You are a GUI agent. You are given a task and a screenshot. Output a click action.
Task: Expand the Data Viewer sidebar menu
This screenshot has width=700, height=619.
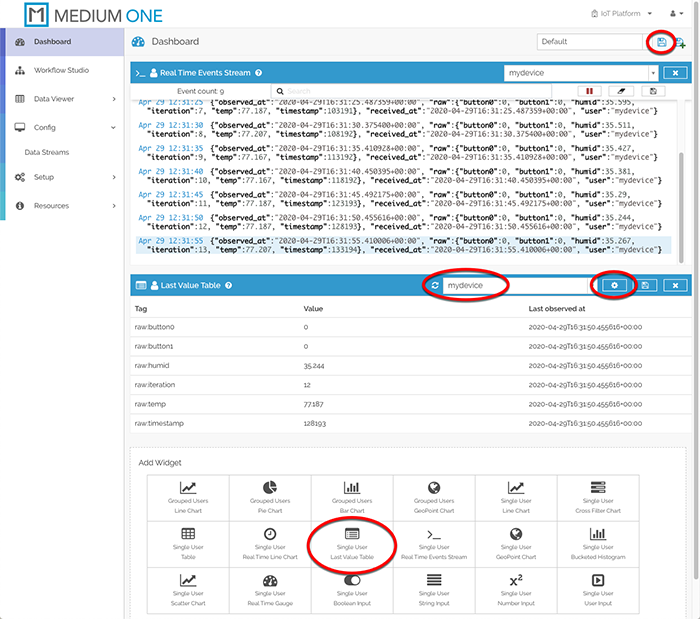pyautogui.click(x=64, y=99)
